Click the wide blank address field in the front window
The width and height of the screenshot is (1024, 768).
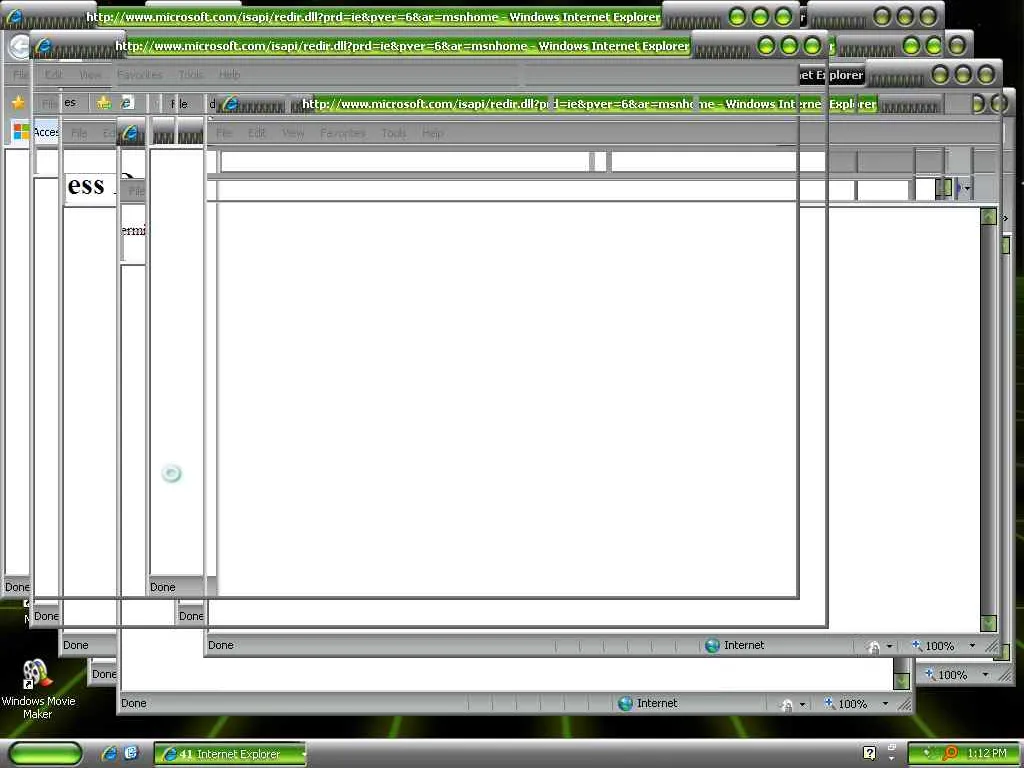click(405, 161)
